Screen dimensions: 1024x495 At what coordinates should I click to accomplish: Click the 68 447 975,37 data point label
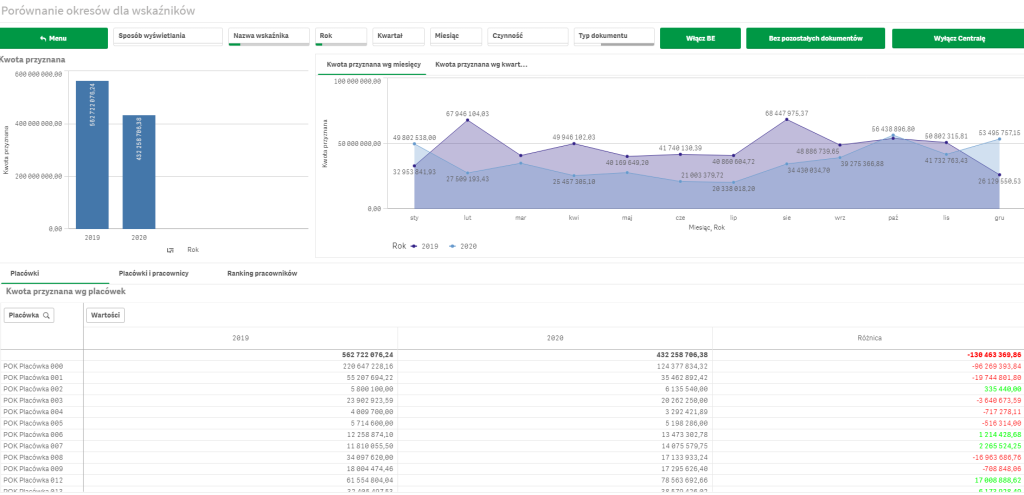786,114
